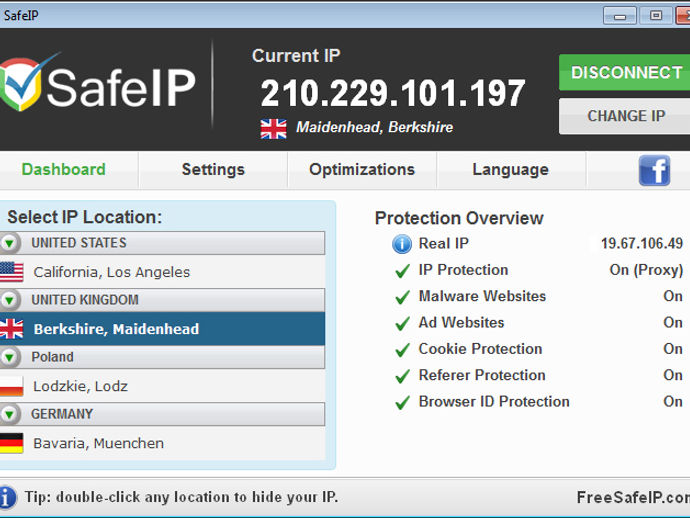
Task: Click the Real IP label
Action: coord(444,243)
